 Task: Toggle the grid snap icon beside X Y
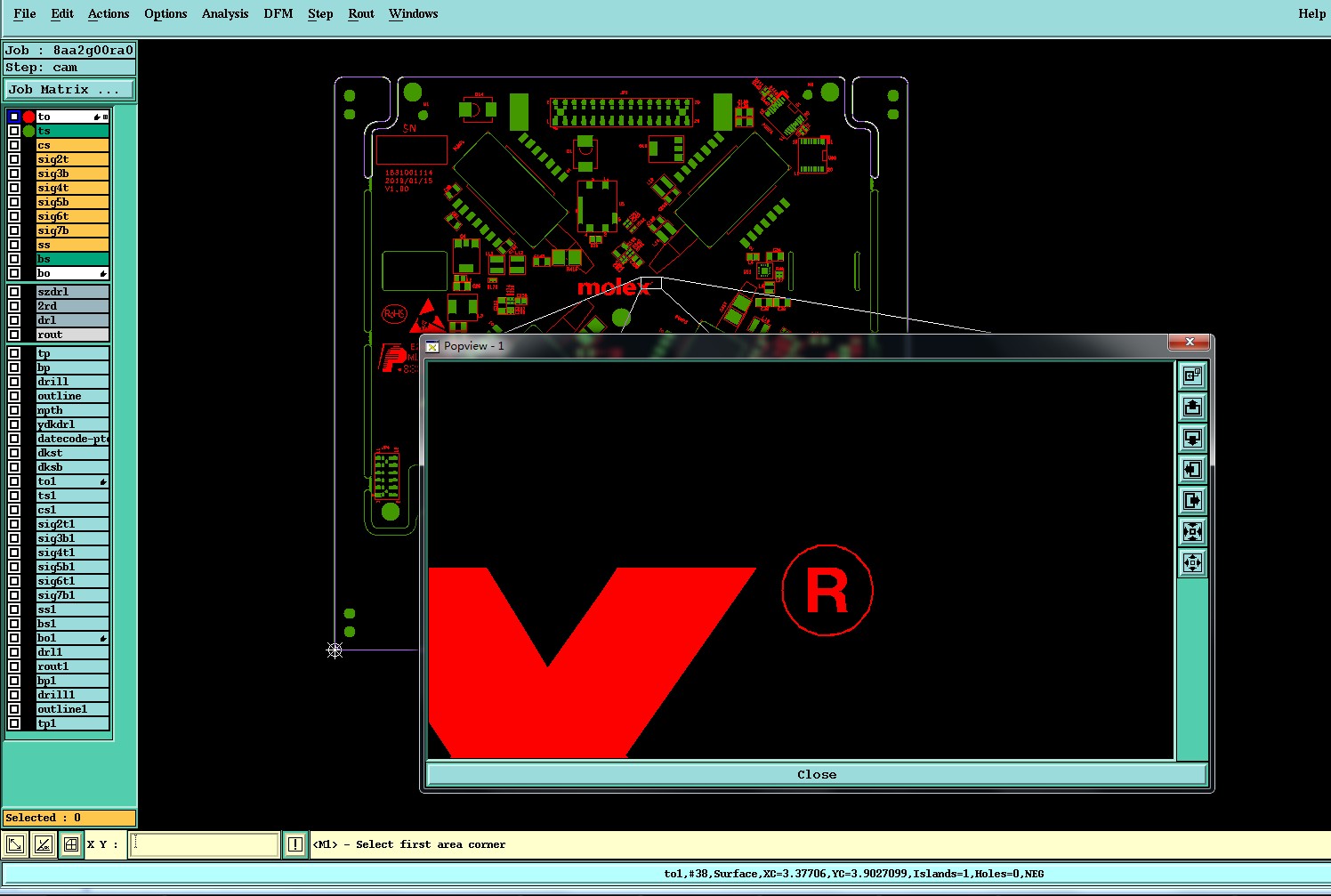coord(71,844)
